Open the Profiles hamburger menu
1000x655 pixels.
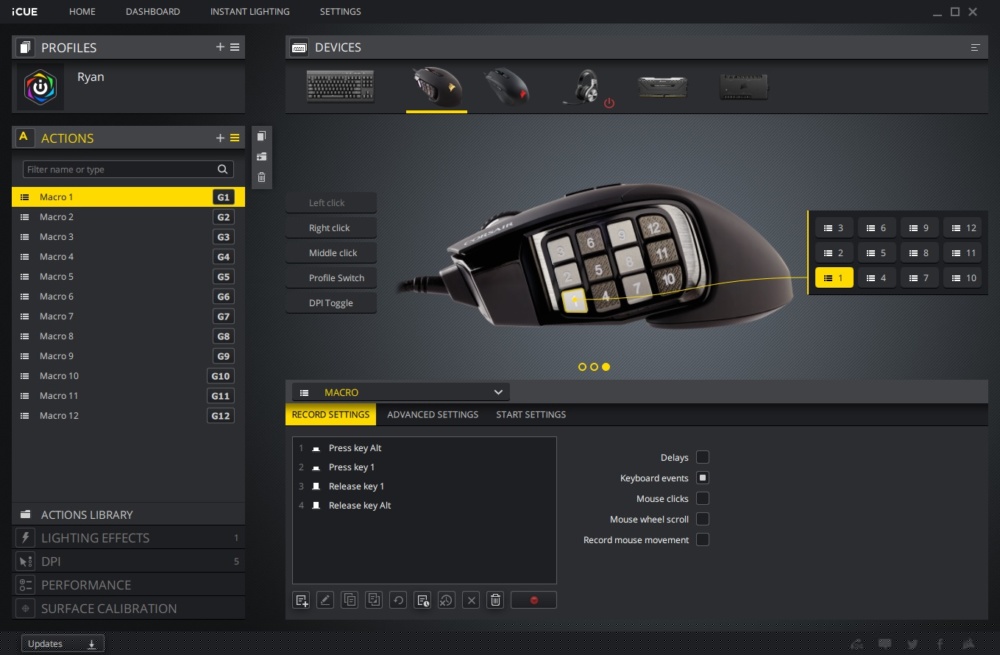[x=235, y=47]
